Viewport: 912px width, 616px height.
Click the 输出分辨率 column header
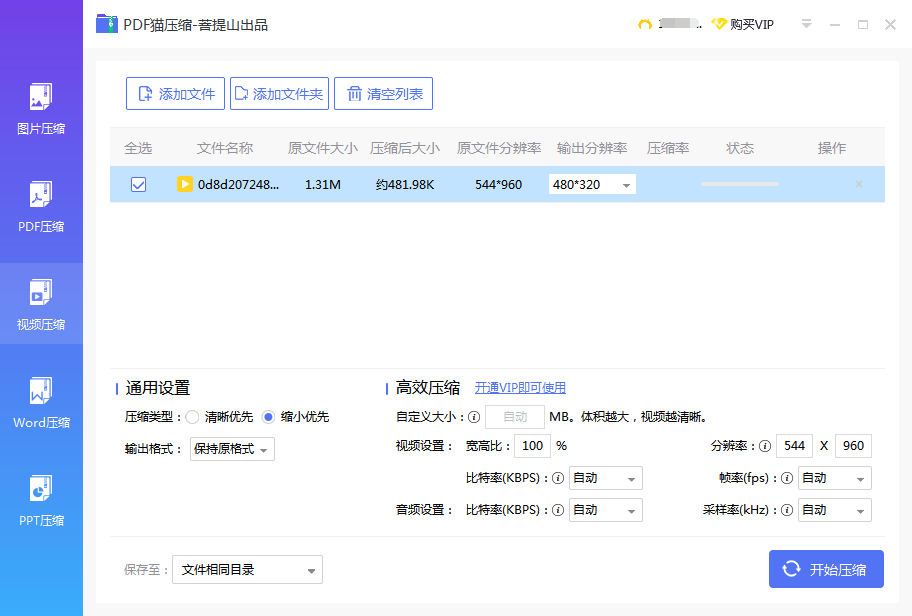click(592, 148)
